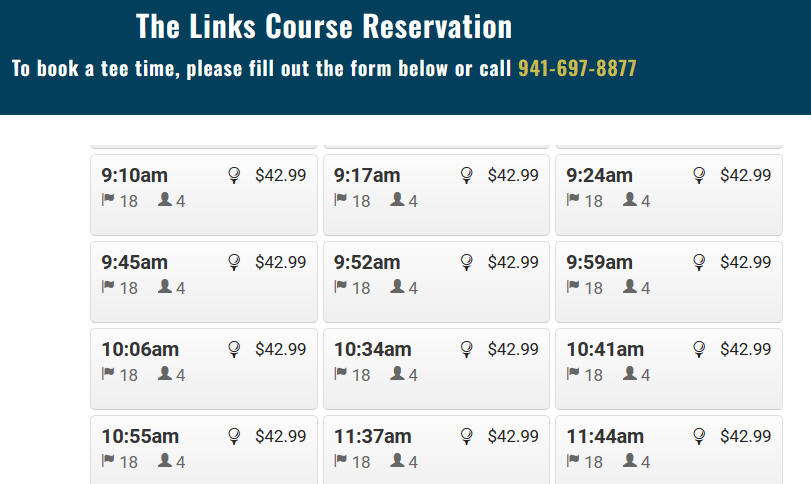
Task: Click the player count icon on 9:24am slot
Action: [629, 199]
